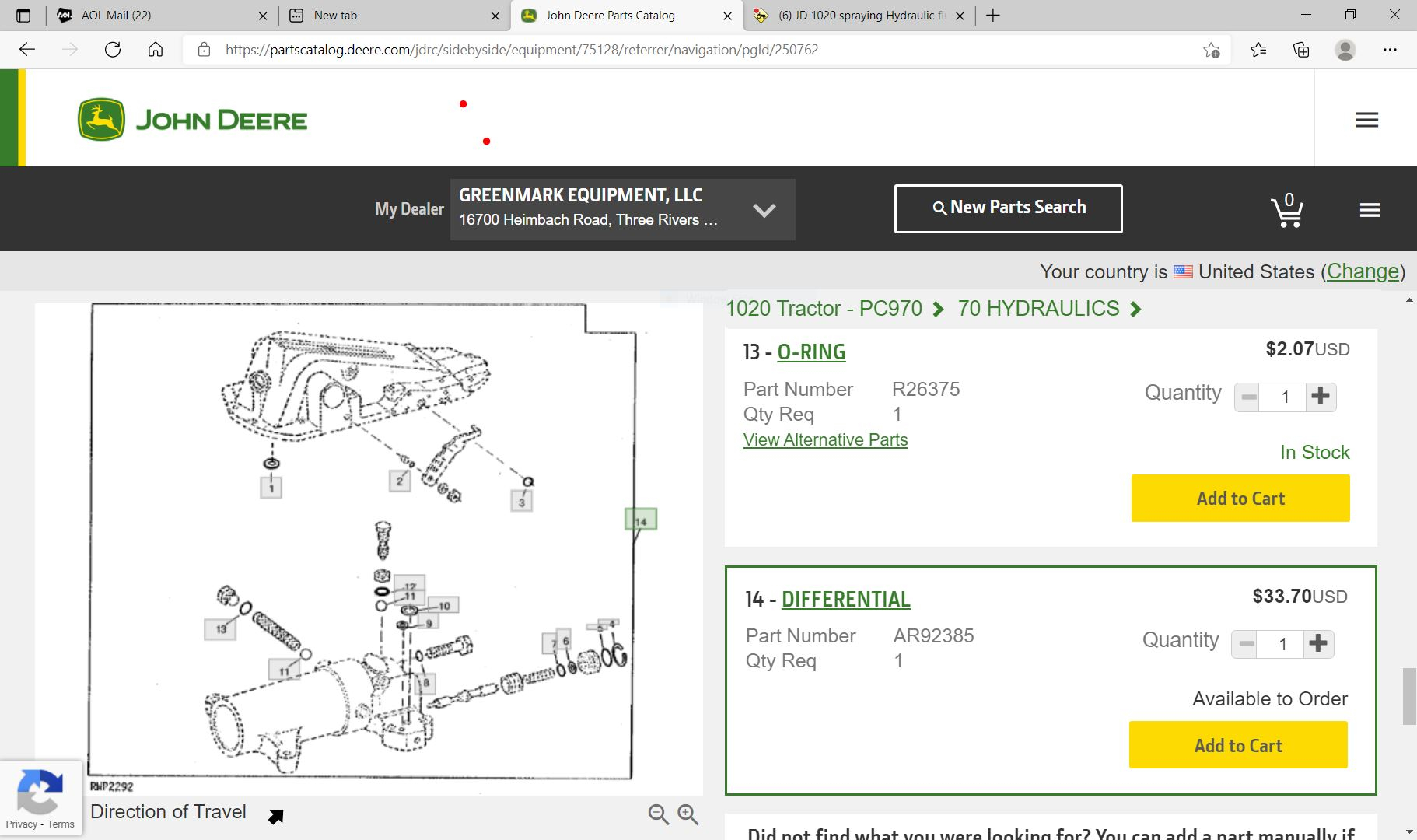The height and width of the screenshot is (840, 1417).
Task: Go to the browser home page
Action: point(156,50)
